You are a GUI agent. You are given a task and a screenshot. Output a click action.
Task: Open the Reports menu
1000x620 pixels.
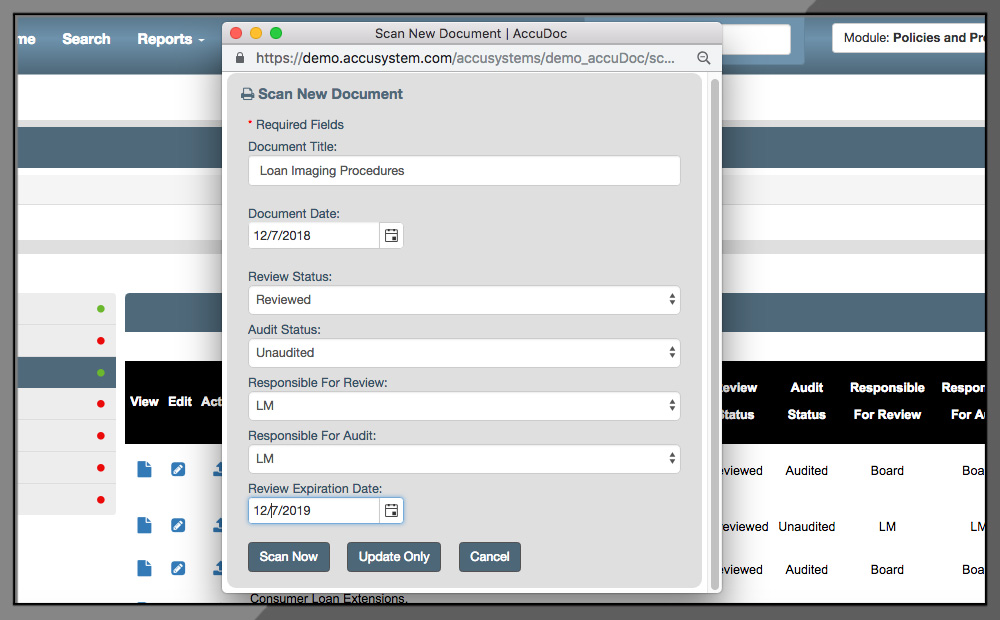click(x=170, y=39)
